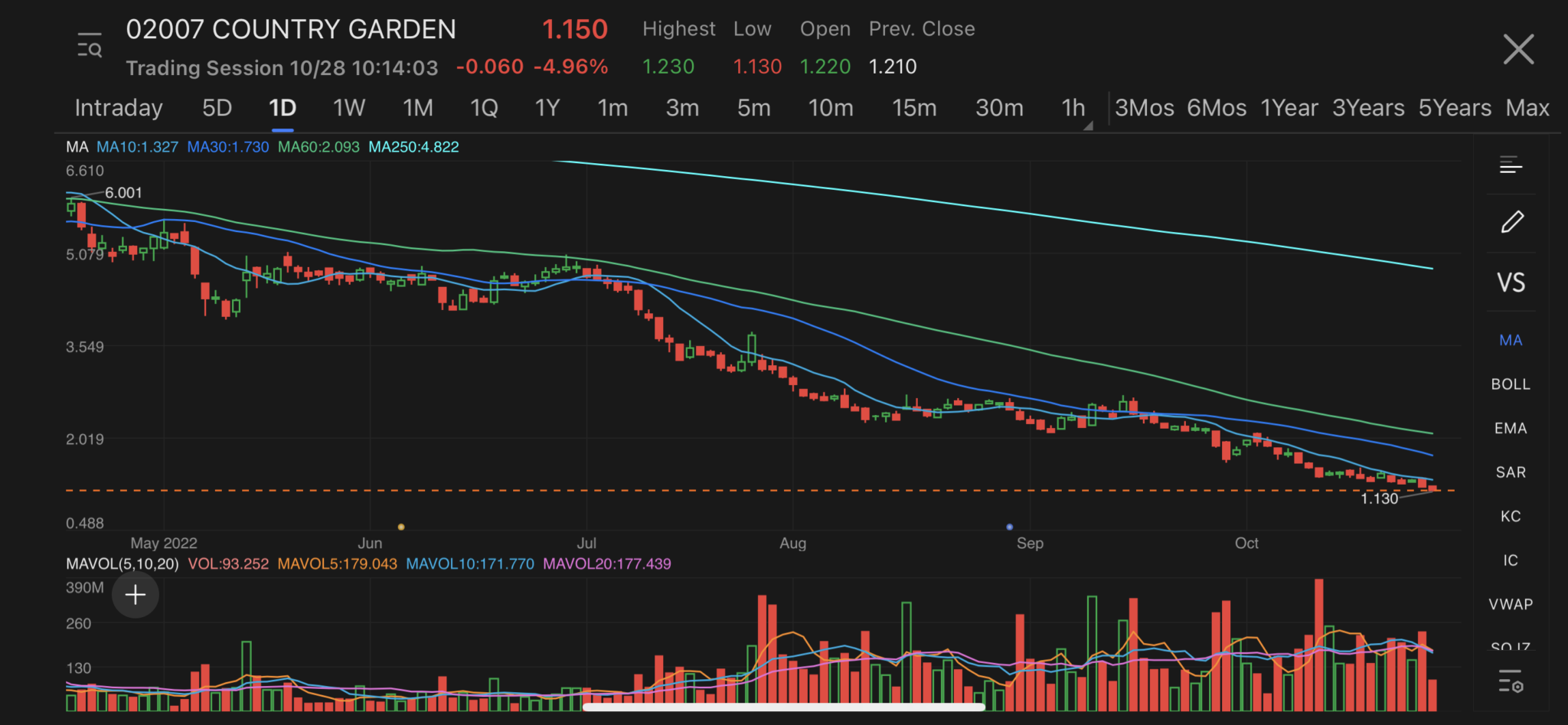Click the 1.130 low price label
The height and width of the screenshot is (725, 1568).
point(1379,498)
